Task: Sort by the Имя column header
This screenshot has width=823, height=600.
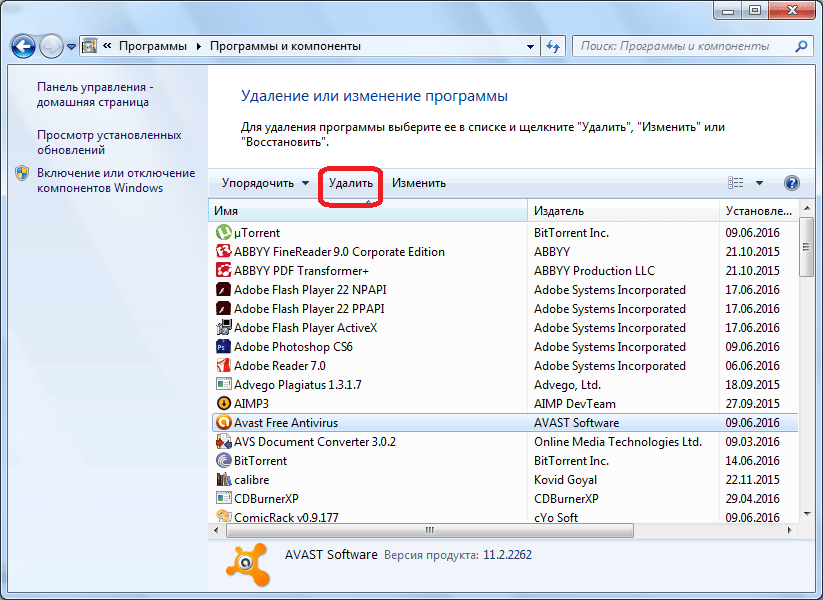Action: pyautogui.click(x=368, y=210)
